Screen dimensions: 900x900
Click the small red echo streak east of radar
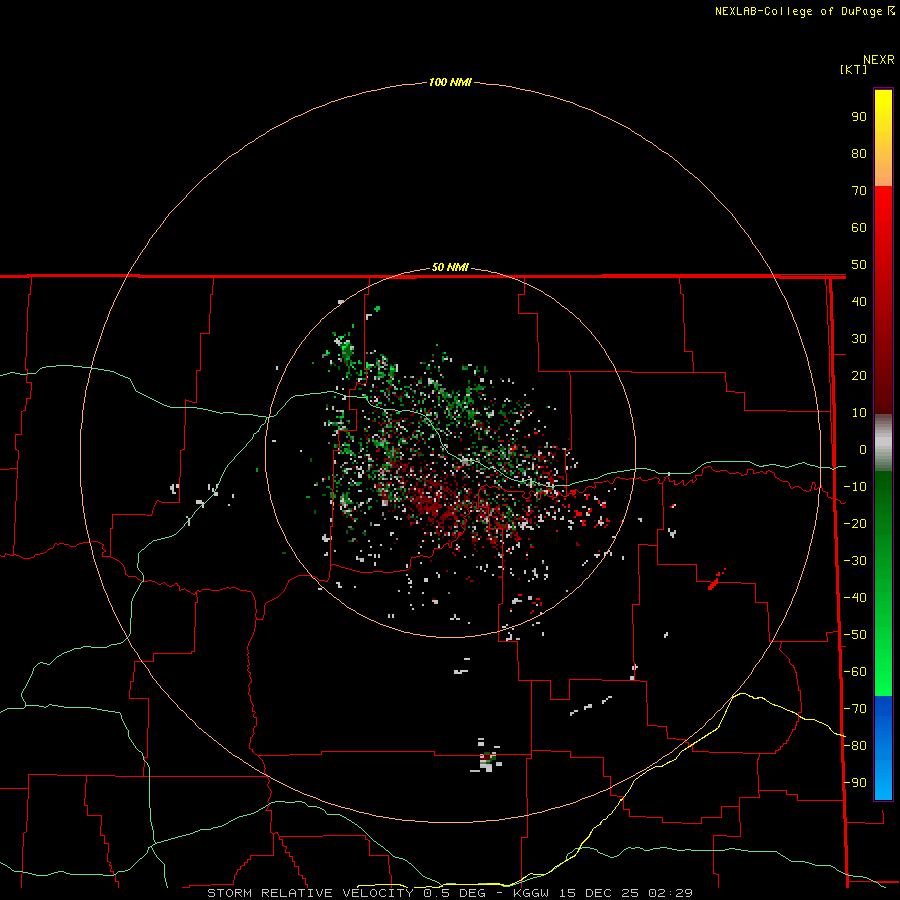click(716, 579)
